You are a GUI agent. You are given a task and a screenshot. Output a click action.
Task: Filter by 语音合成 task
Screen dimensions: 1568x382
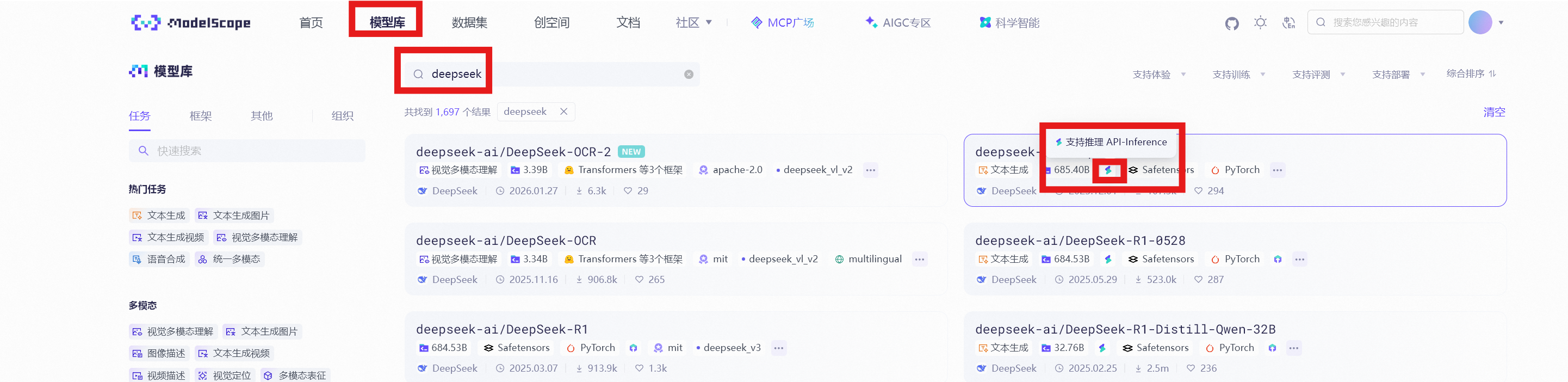pos(158,260)
